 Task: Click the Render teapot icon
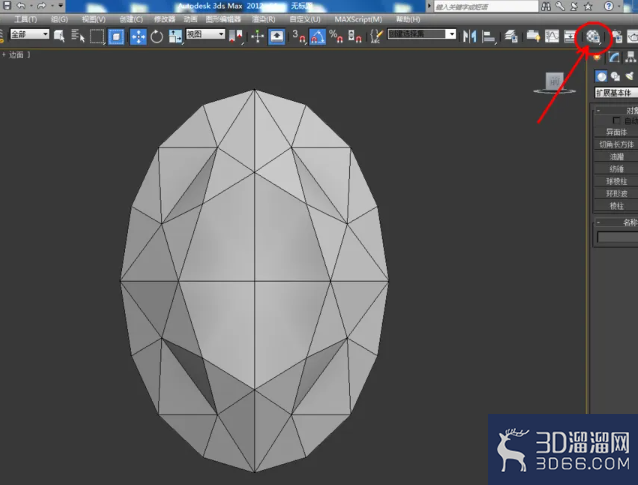632,37
